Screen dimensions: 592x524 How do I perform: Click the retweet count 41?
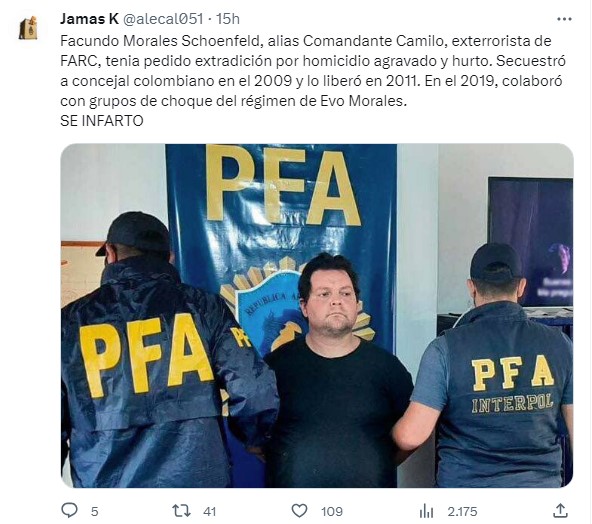pyautogui.click(x=210, y=512)
